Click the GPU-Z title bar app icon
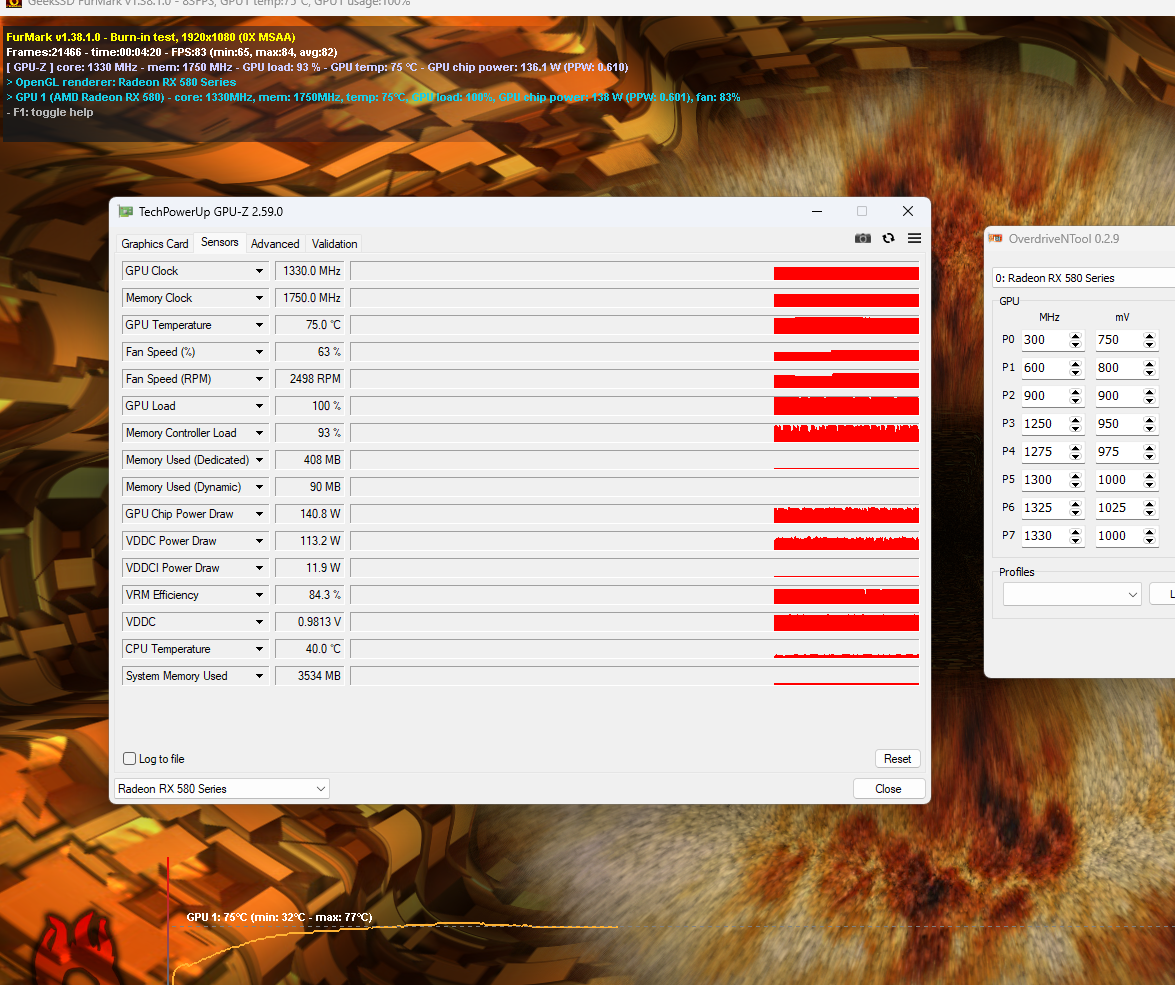 point(126,211)
